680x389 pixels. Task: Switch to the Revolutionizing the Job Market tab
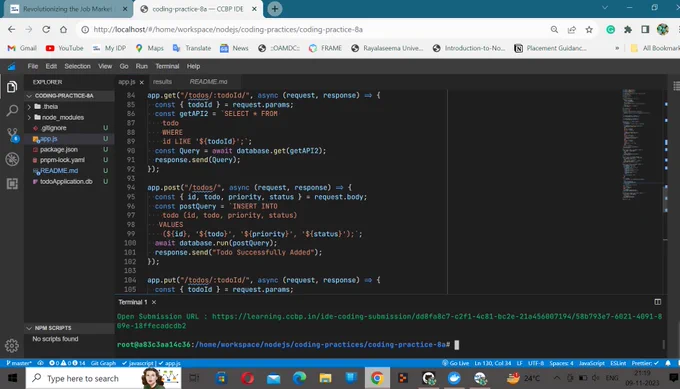pyautogui.click(x=67, y=9)
